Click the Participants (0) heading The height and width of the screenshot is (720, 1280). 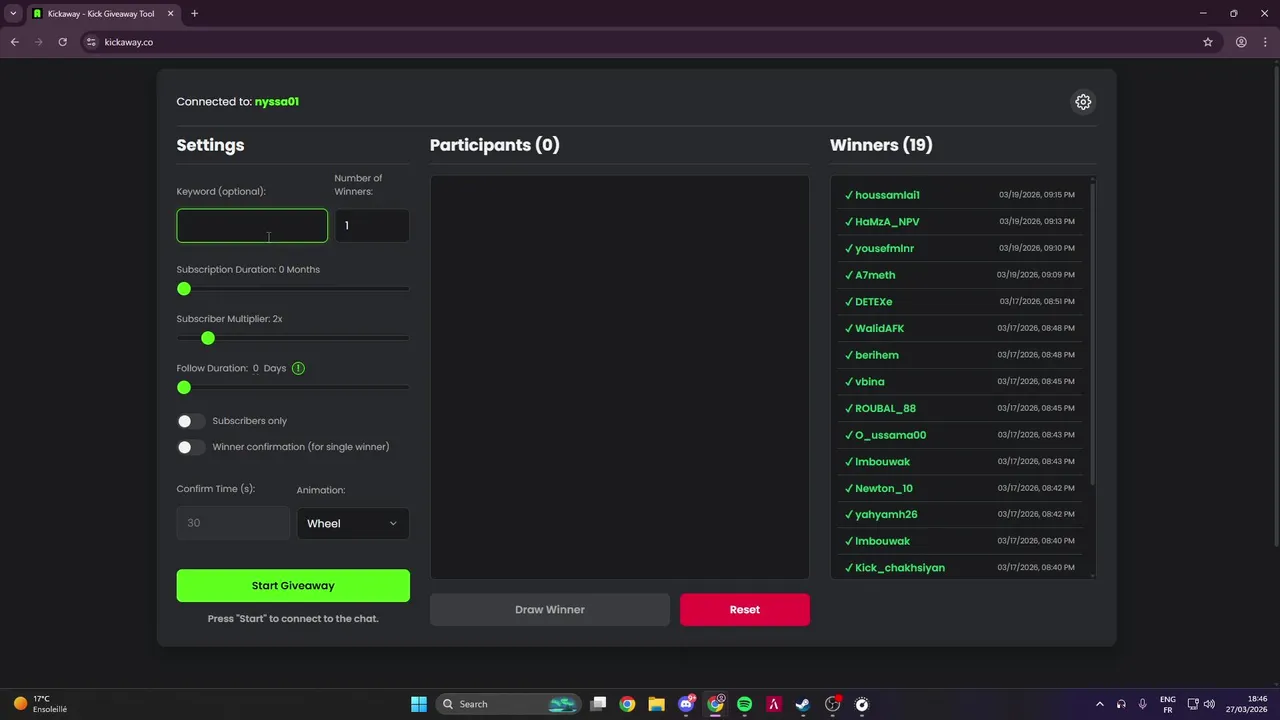tap(495, 145)
